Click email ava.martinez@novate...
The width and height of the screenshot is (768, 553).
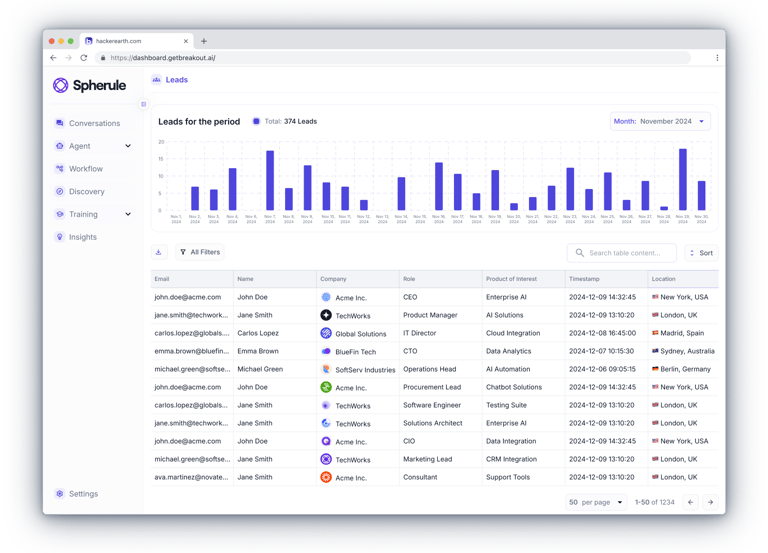tap(191, 477)
